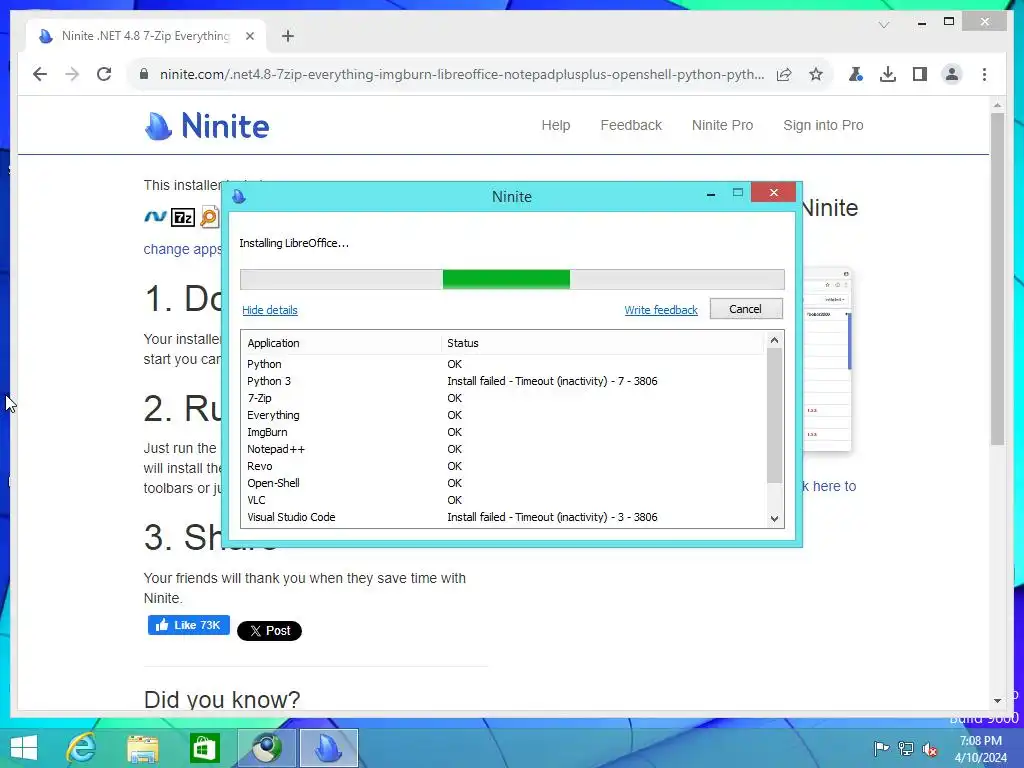Click the browser page scrollbar thumb
Image resolution: width=1024 pixels, height=768 pixels.
tap(997, 280)
